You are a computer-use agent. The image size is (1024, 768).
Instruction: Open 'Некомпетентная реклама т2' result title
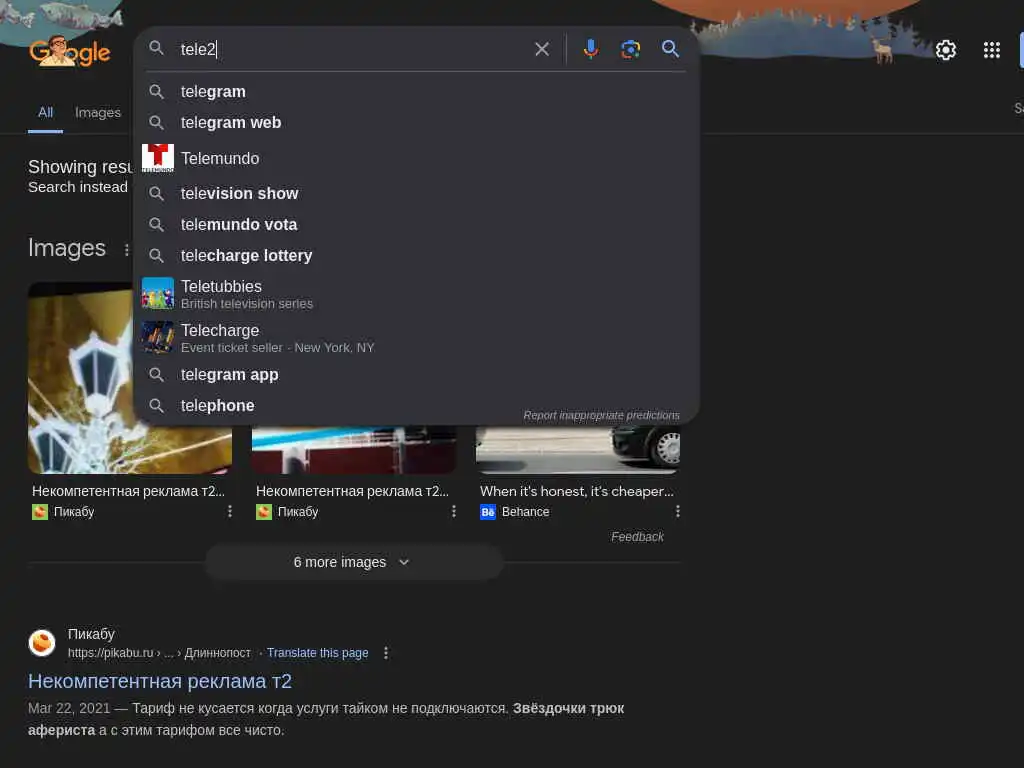160,681
